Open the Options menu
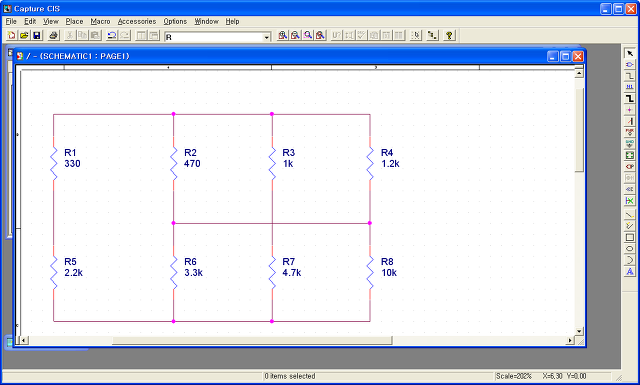The width and height of the screenshot is (640, 385). pyautogui.click(x=175, y=21)
